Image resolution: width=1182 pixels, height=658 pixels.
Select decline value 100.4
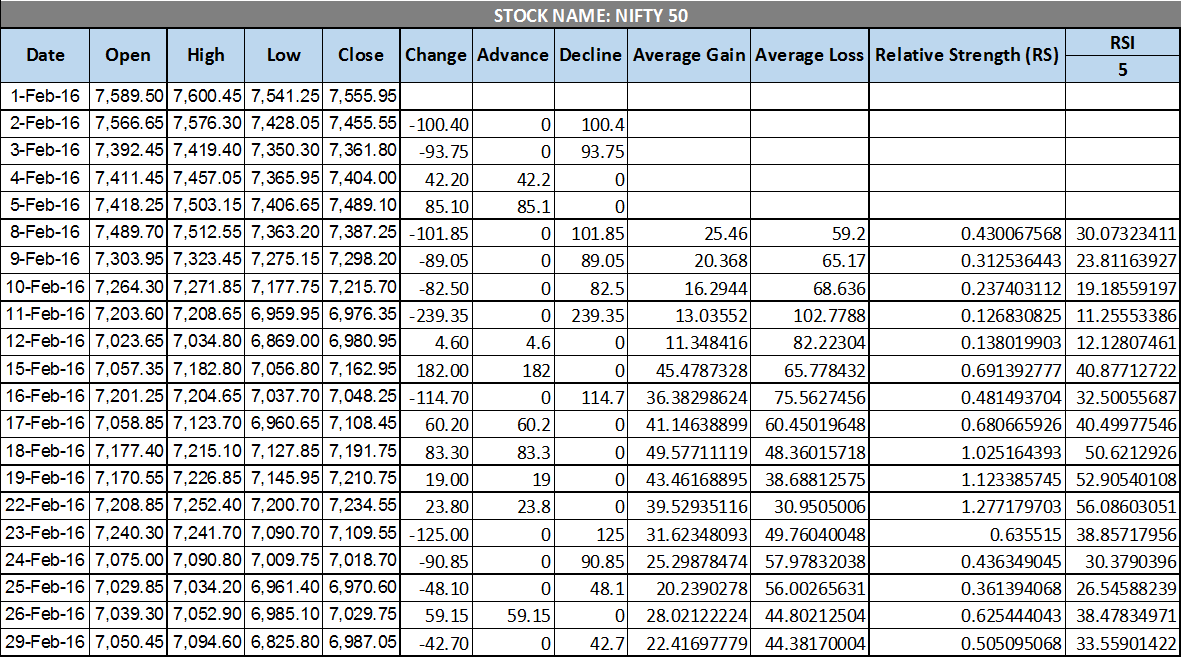point(590,124)
